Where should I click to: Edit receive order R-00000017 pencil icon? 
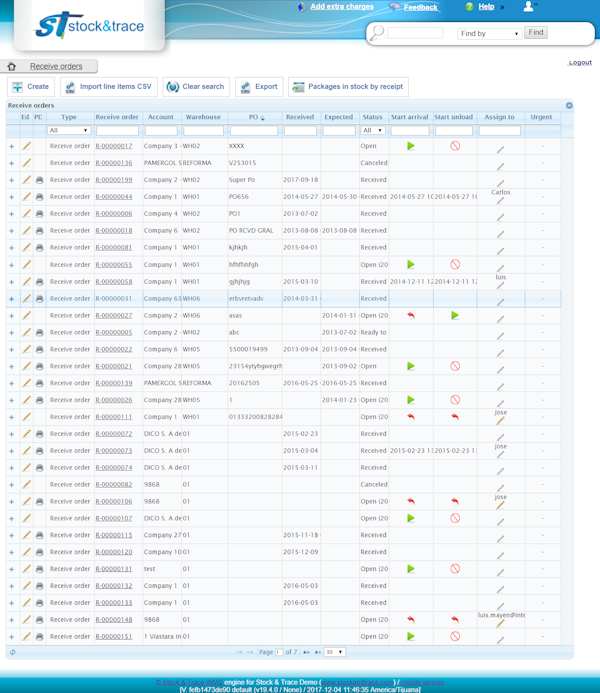click(27, 145)
